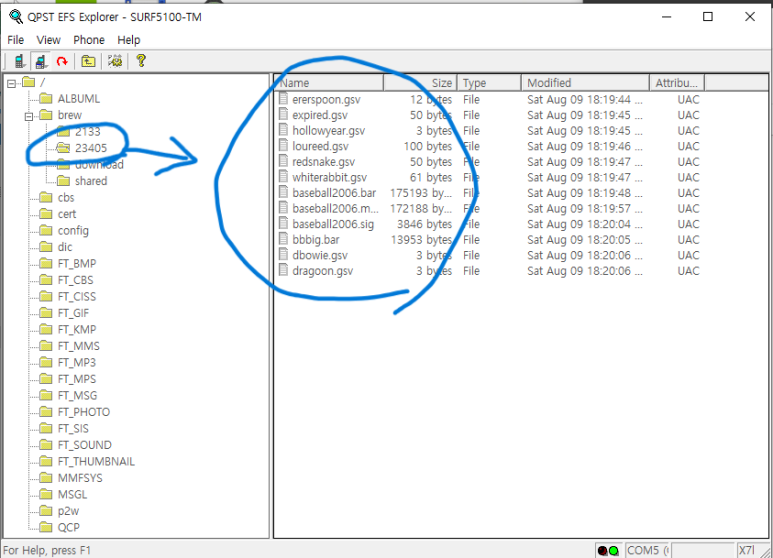Image resolution: width=773 pixels, height=558 pixels.
Task: Click the red status LED in status bar
Action: click(602, 551)
